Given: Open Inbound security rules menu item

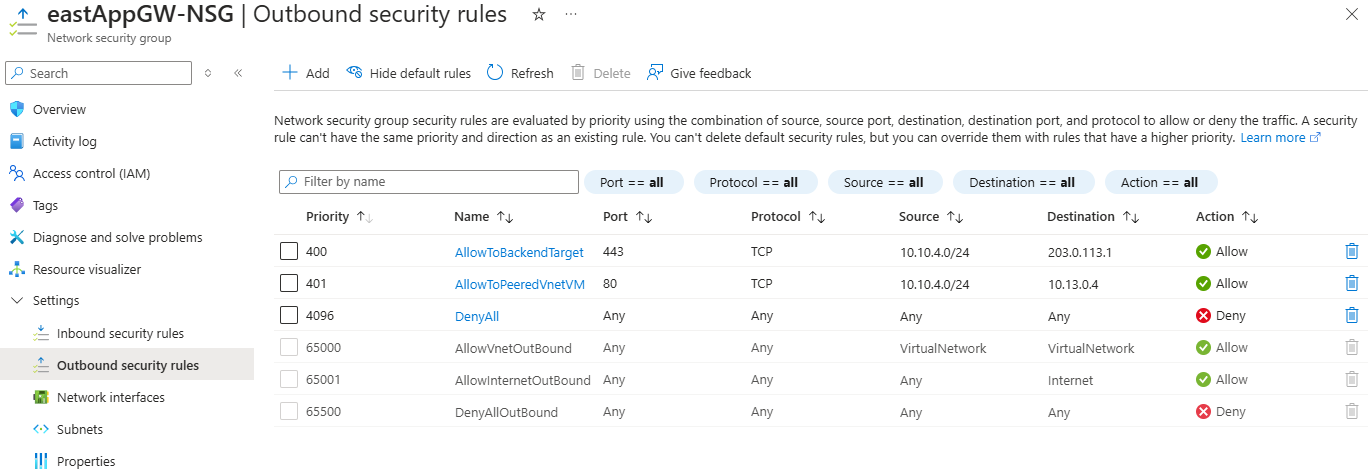Looking at the screenshot, I should point(120,333).
